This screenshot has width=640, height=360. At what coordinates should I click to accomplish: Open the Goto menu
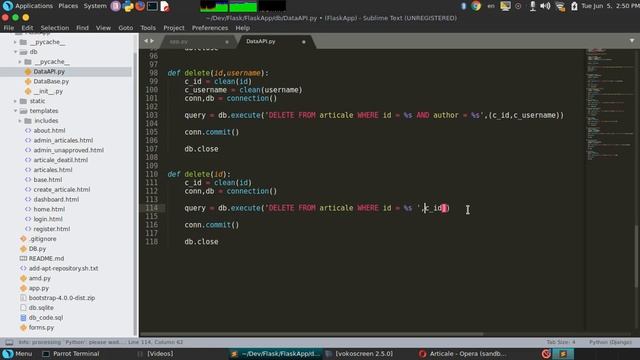click(x=126, y=28)
